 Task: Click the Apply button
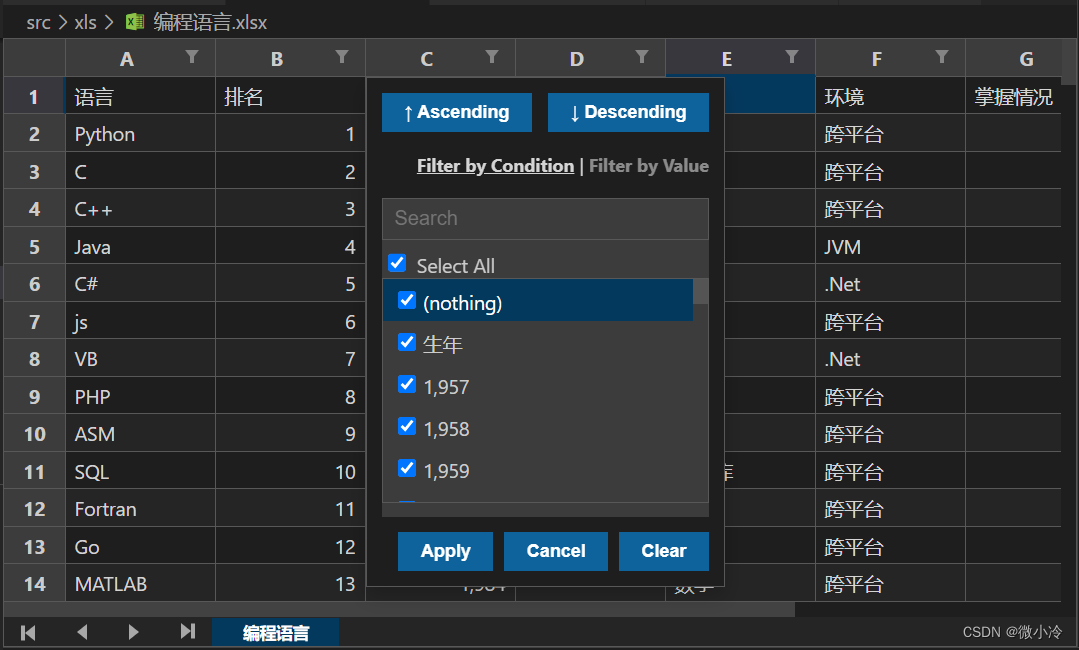[x=445, y=551]
